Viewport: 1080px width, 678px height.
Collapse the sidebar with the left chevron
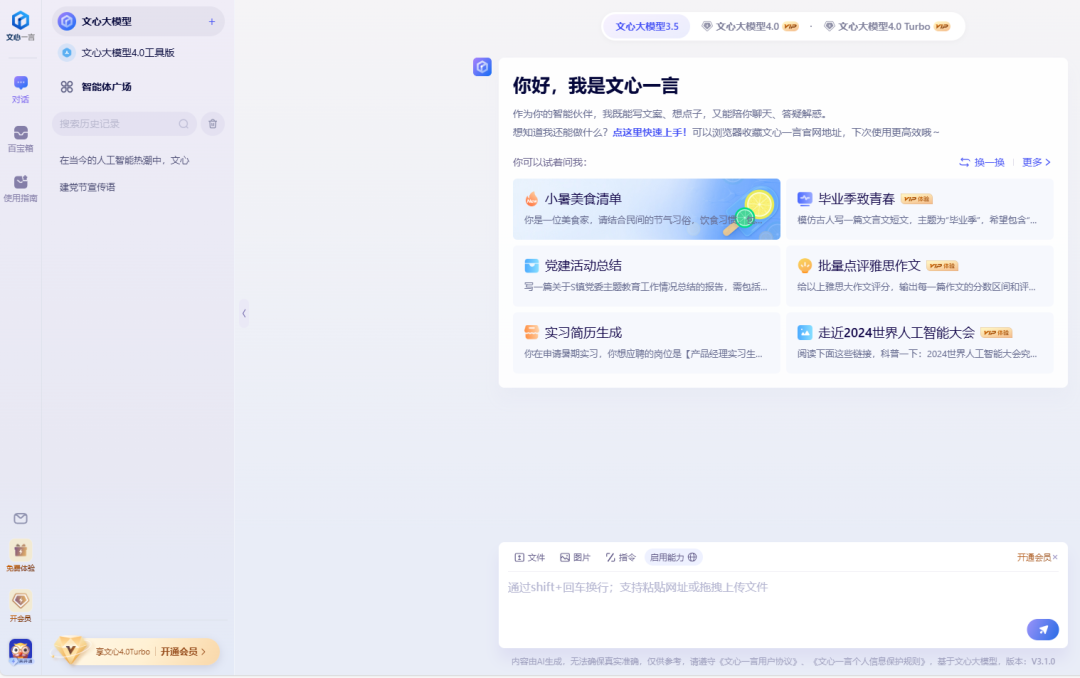pyautogui.click(x=244, y=314)
